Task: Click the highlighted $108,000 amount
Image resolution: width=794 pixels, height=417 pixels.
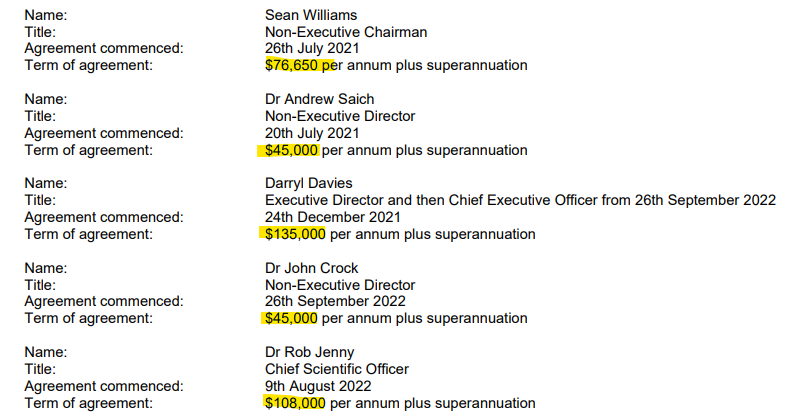Action: (x=295, y=403)
